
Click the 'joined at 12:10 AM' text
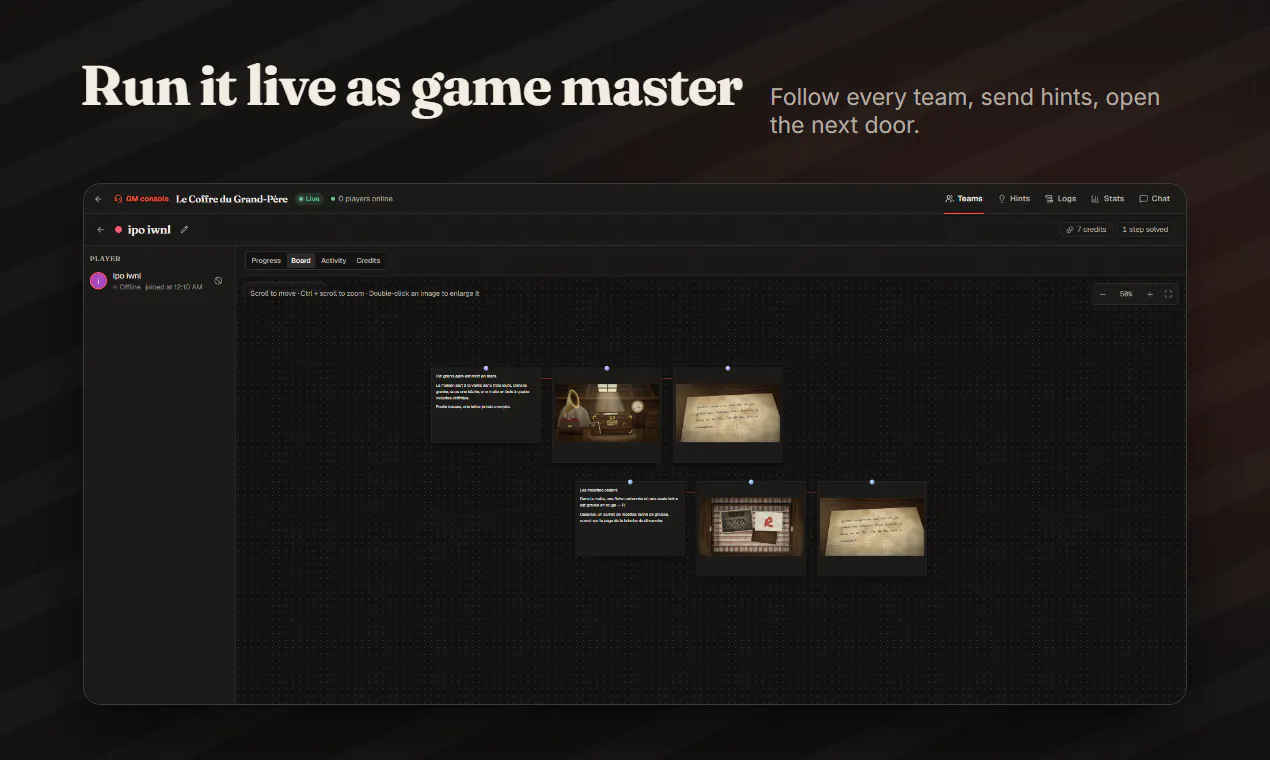point(174,287)
